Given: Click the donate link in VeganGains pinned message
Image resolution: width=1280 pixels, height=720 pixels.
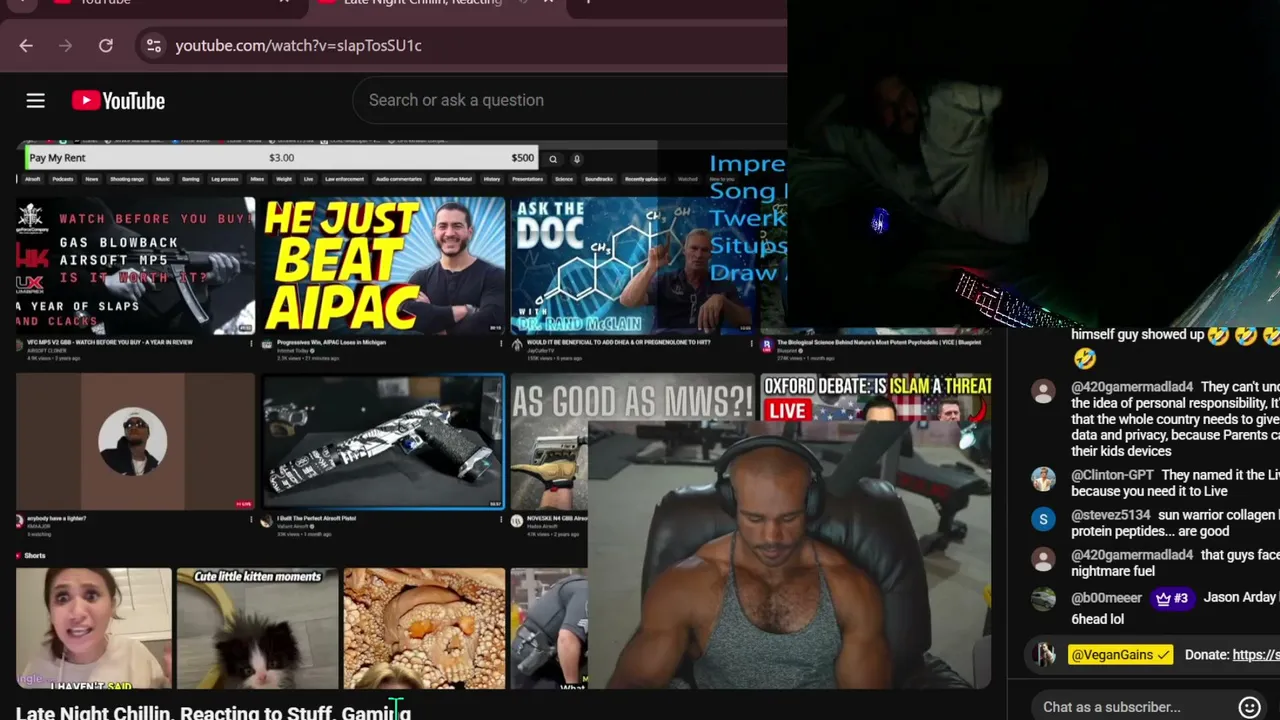Looking at the screenshot, I should click(x=1256, y=655).
